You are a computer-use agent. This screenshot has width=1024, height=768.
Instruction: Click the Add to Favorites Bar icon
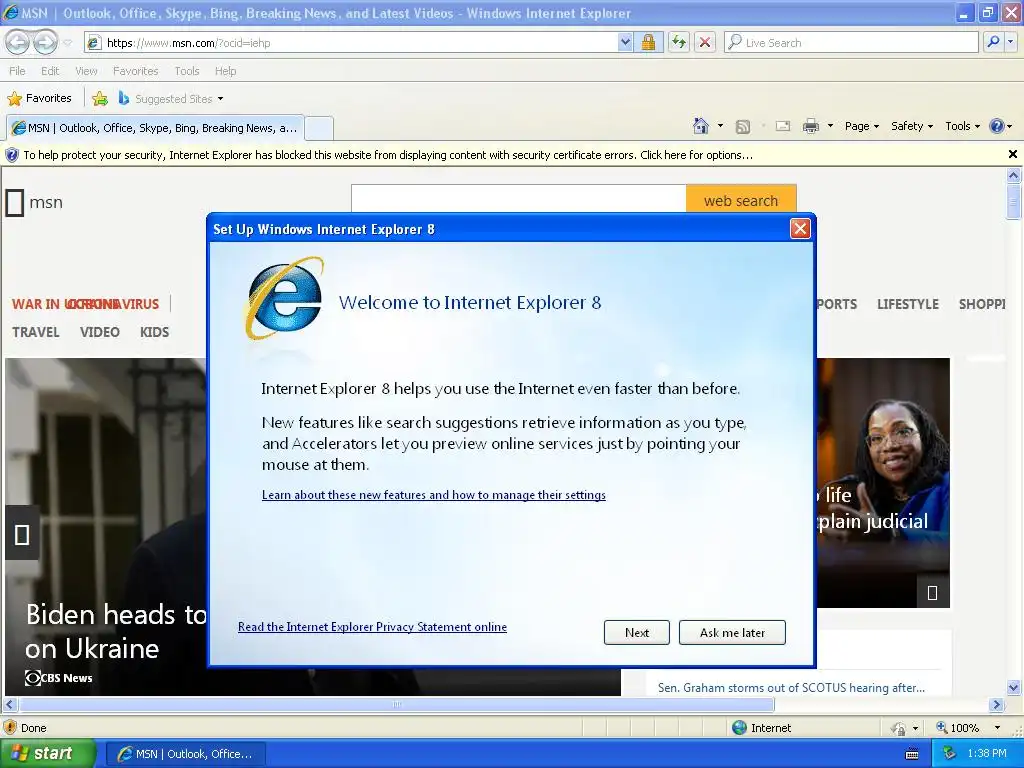tap(100, 99)
